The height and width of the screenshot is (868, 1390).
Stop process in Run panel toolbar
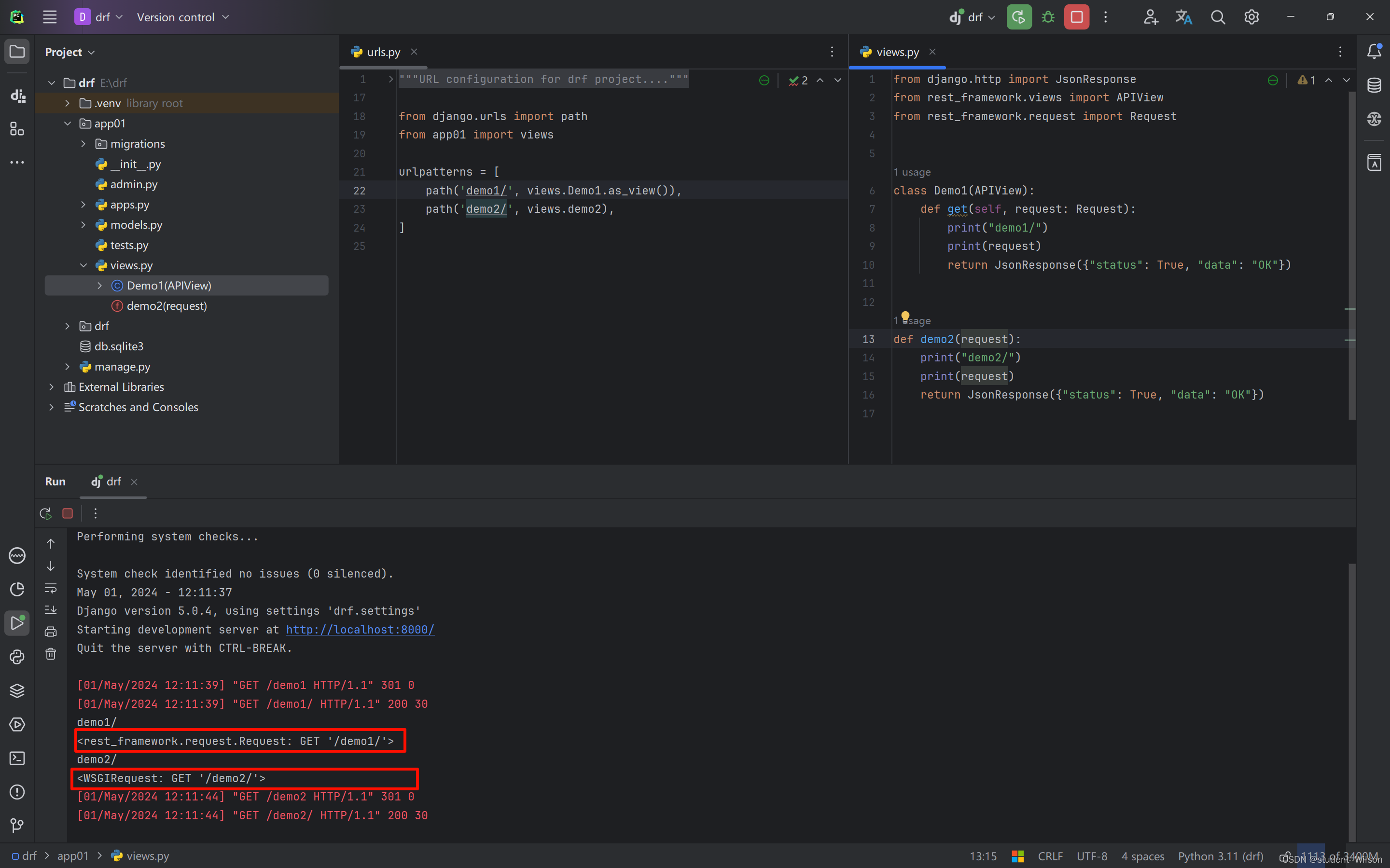(x=68, y=513)
